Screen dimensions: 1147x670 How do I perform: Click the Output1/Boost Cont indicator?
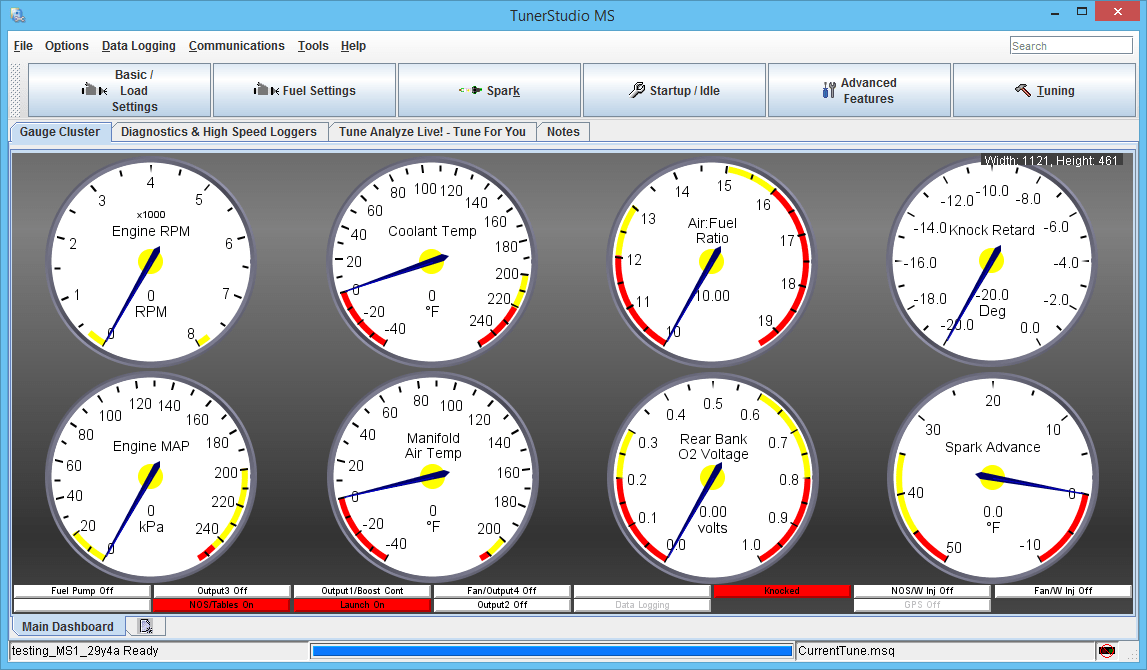tap(362, 590)
